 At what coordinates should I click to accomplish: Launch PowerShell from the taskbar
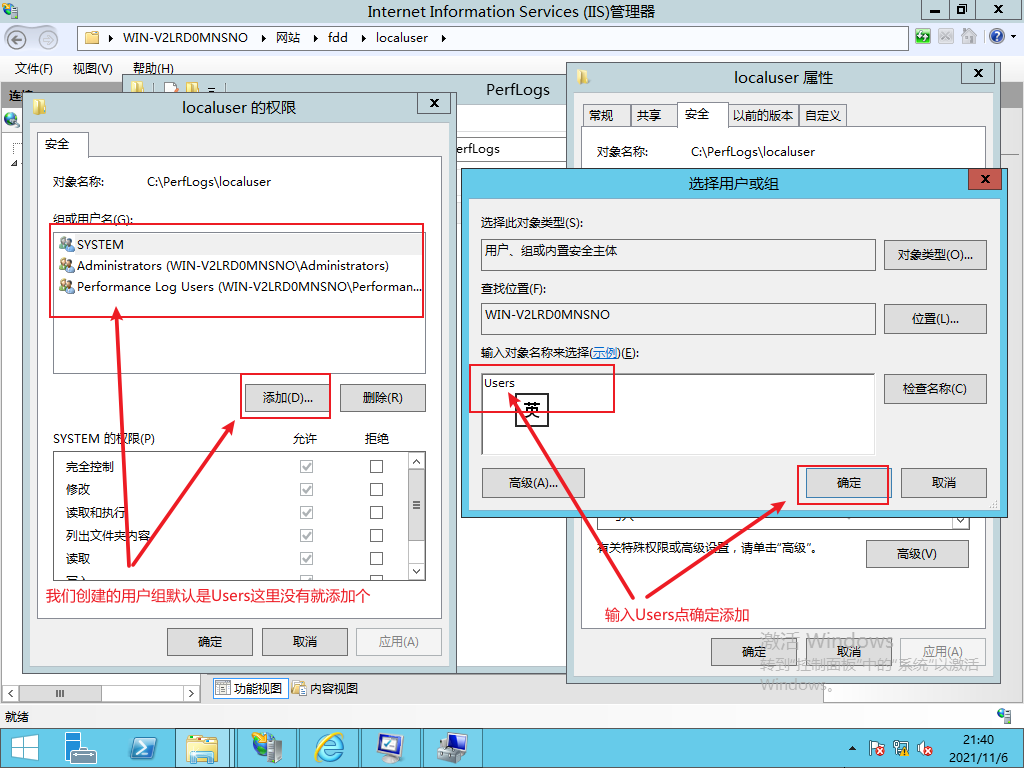pos(143,748)
